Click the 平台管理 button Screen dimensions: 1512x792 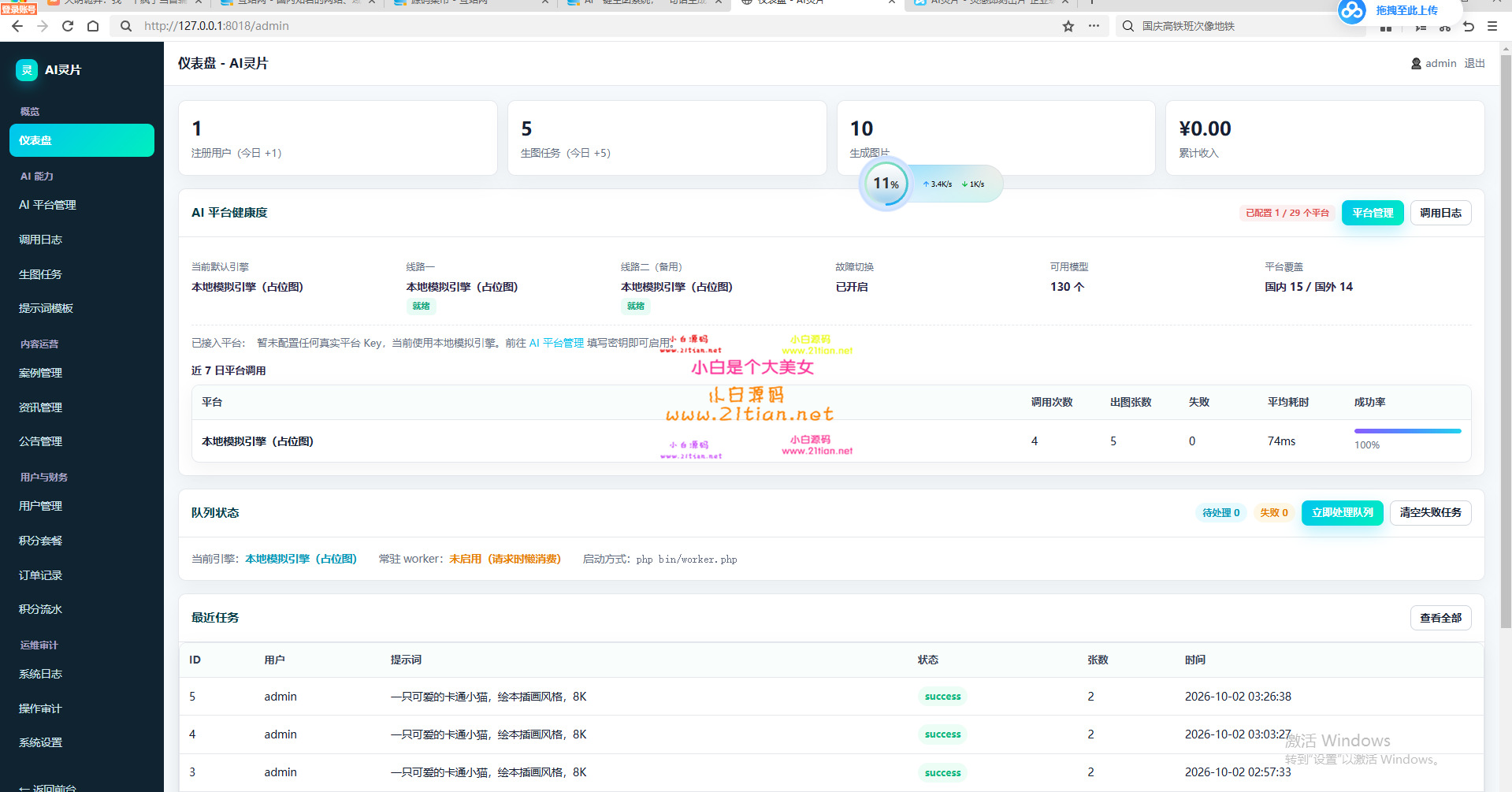click(x=1373, y=213)
